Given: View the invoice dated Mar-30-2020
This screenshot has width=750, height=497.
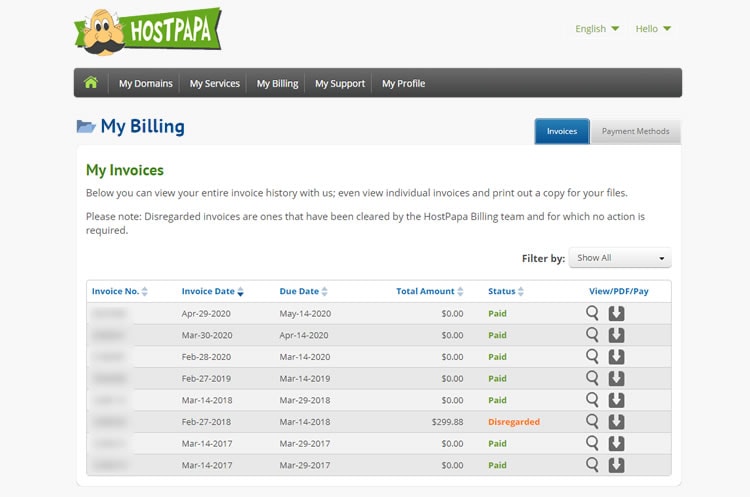Looking at the screenshot, I should pyautogui.click(x=592, y=334).
